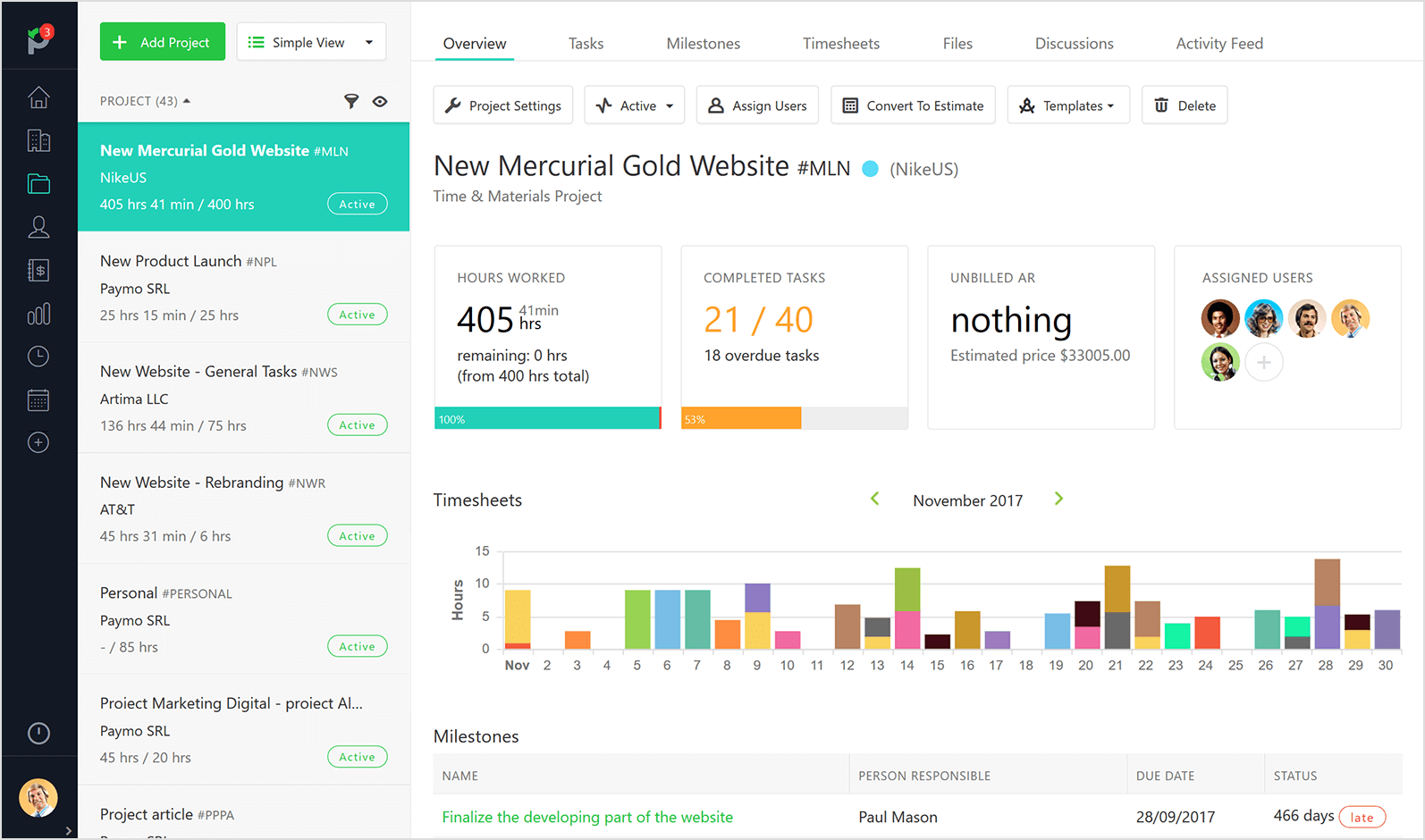Click the add assigned user plus icon
The image size is (1425, 840).
point(1264,362)
